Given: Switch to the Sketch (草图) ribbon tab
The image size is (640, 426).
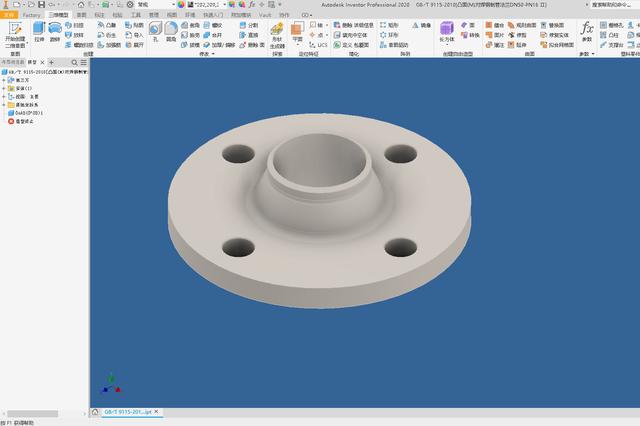Looking at the screenshot, I should coord(82,15).
